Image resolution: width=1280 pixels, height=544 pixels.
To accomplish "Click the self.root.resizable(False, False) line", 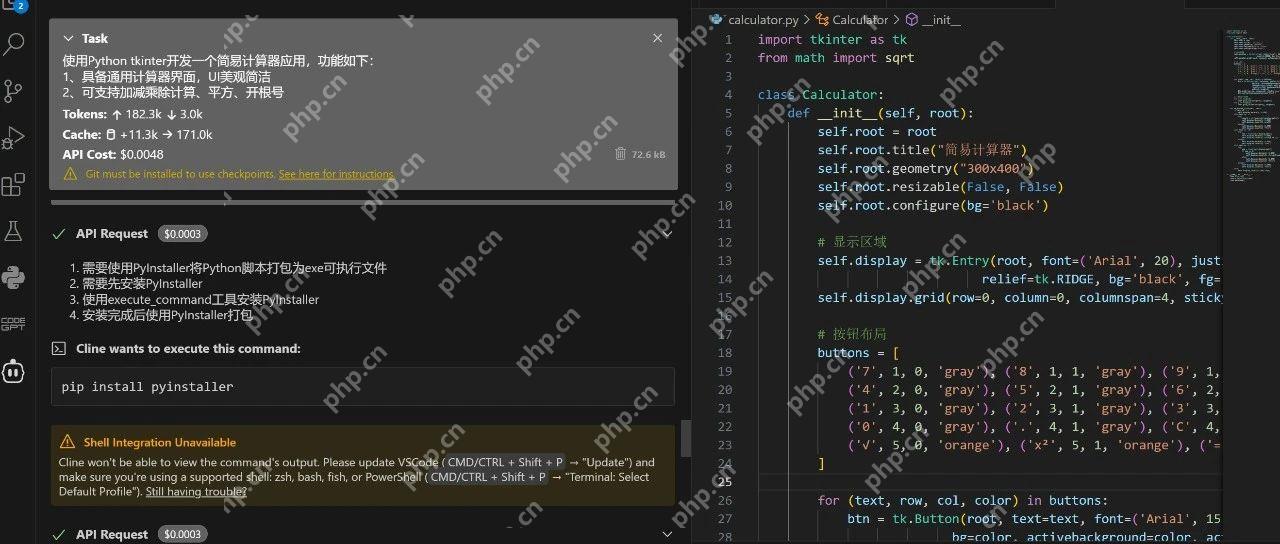I will tap(940, 187).
